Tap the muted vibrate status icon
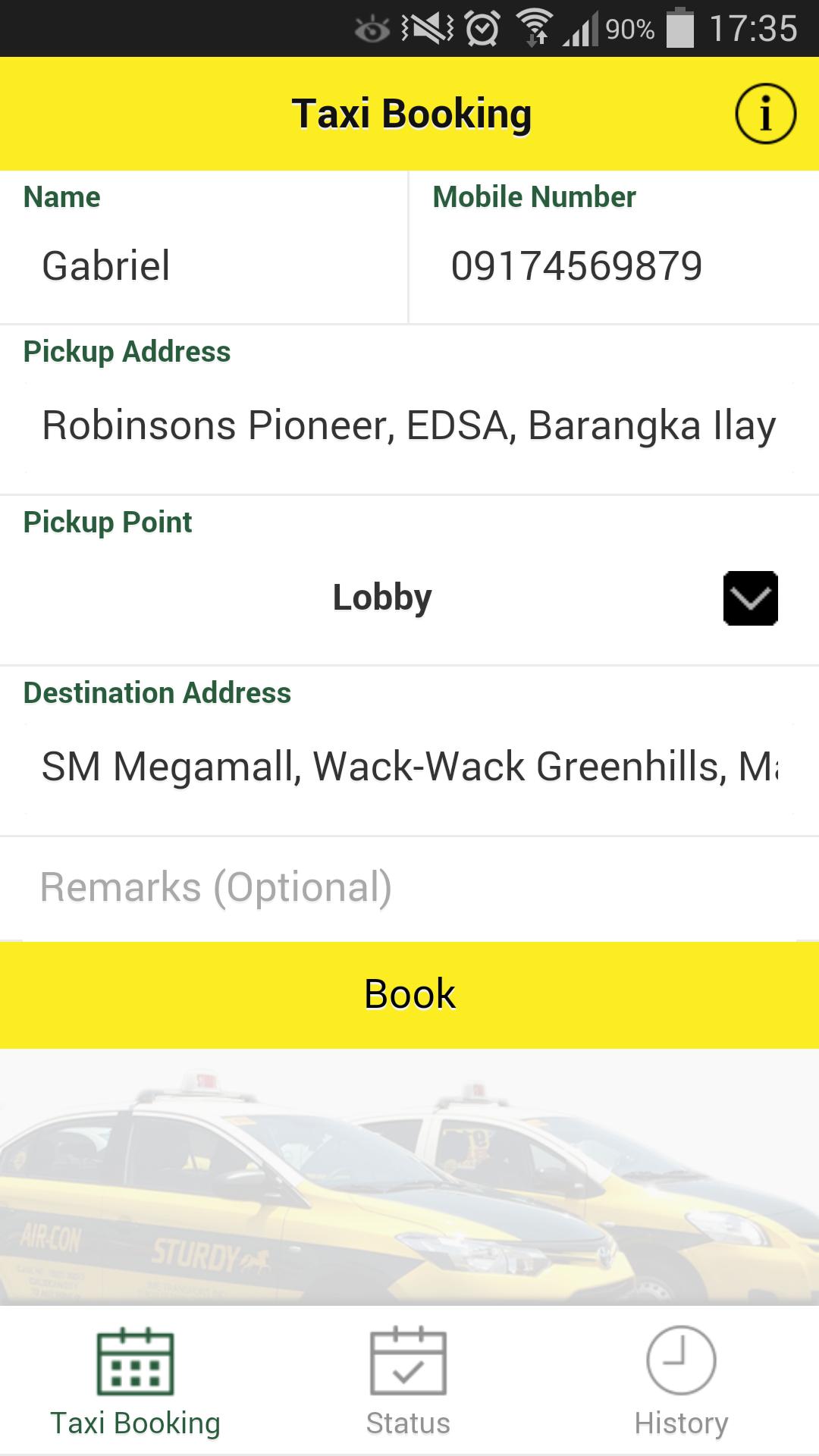Screen dimensions: 819x1456 (x=427, y=29)
